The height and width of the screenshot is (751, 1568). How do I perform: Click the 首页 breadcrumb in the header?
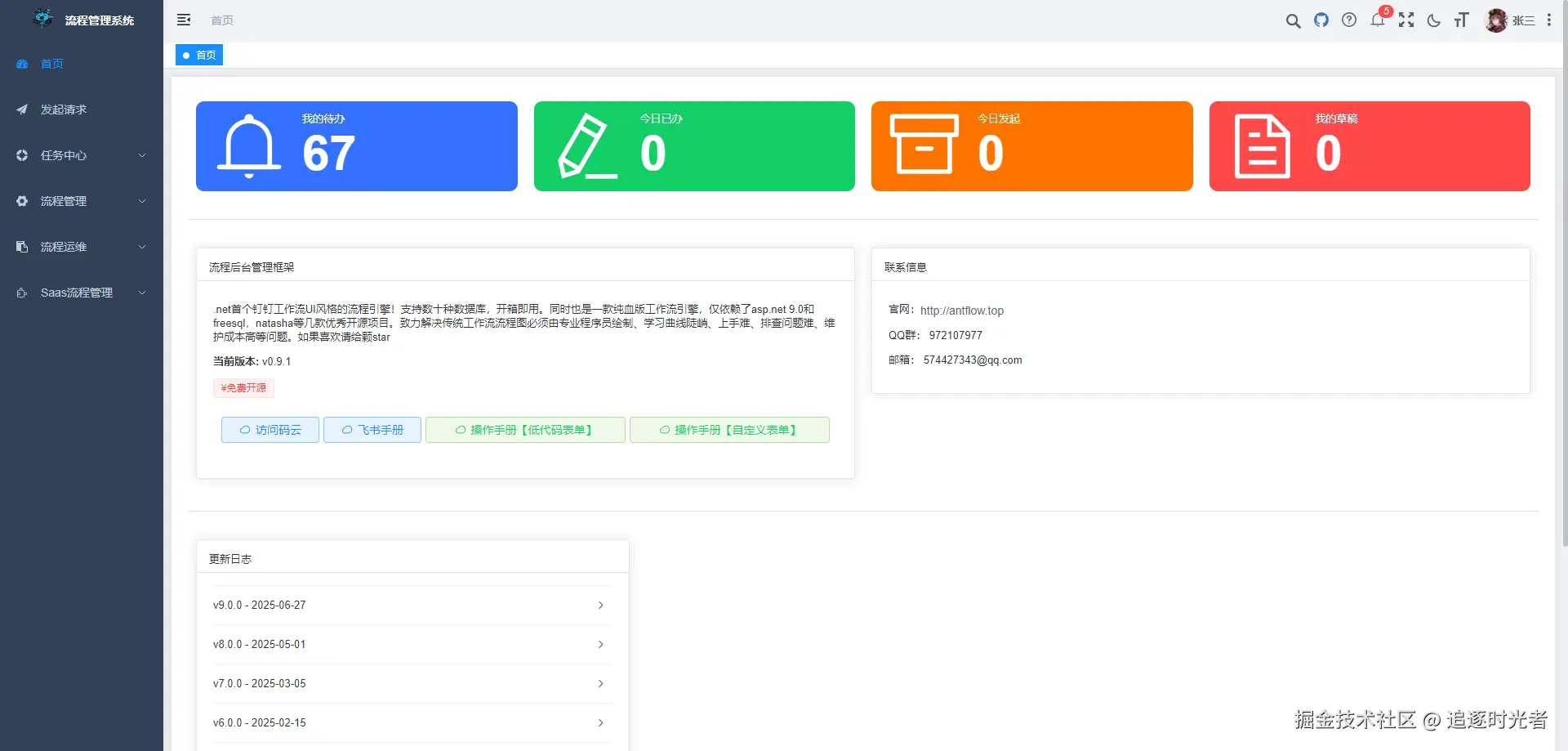(222, 20)
